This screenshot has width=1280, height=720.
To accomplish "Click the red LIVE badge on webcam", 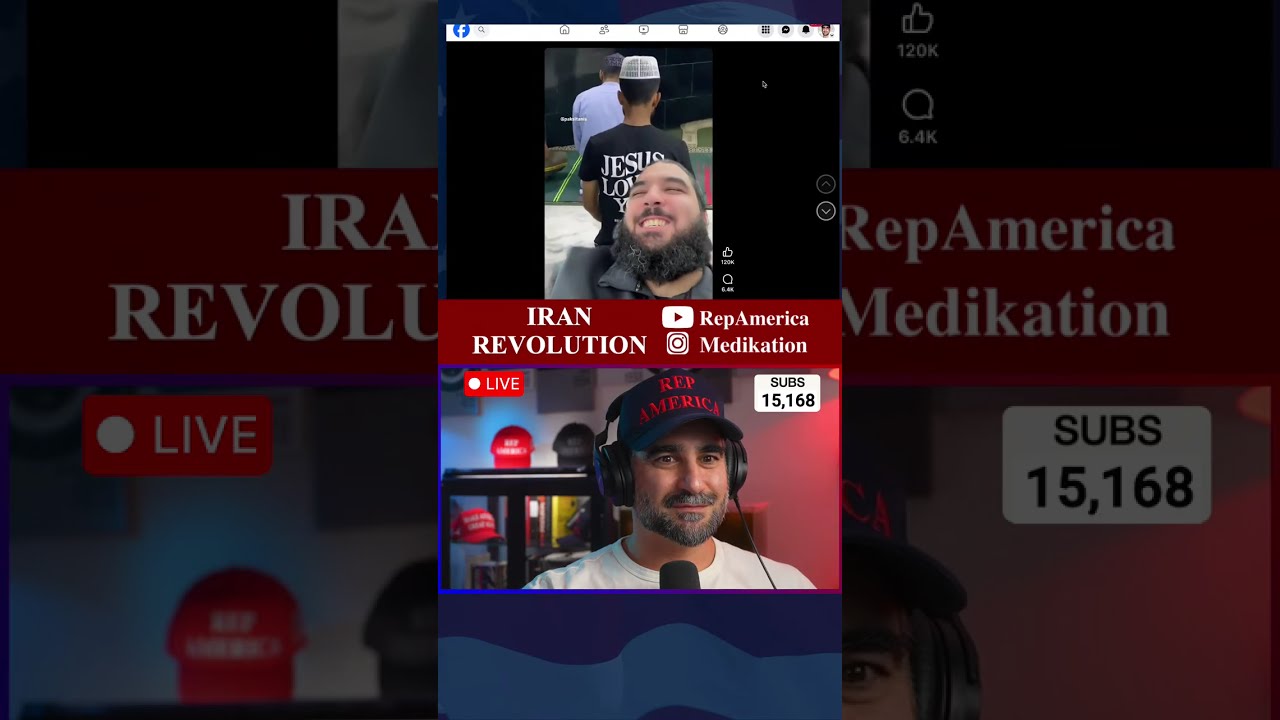I will point(494,384).
